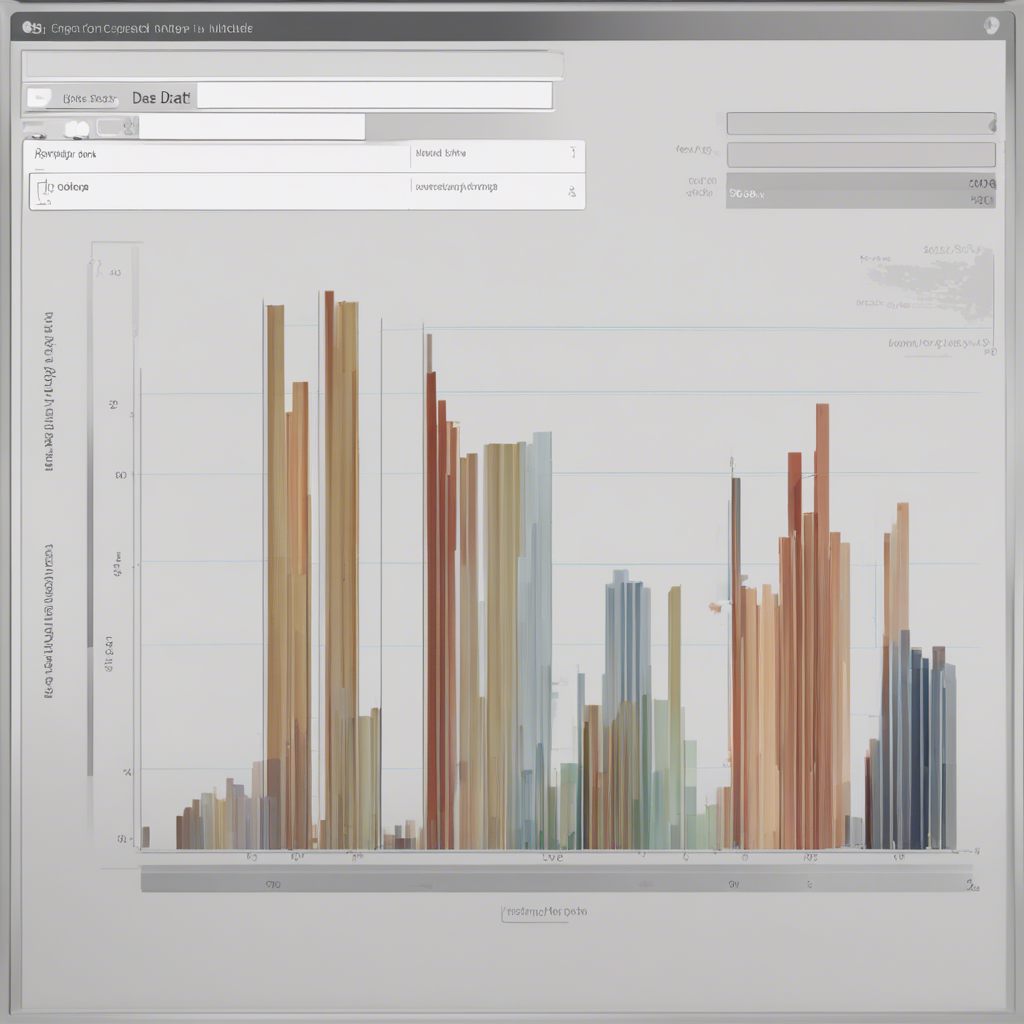The width and height of the screenshot is (1024, 1024).
Task: Click the short input field in the second toolbar row
Action: coord(251,127)
